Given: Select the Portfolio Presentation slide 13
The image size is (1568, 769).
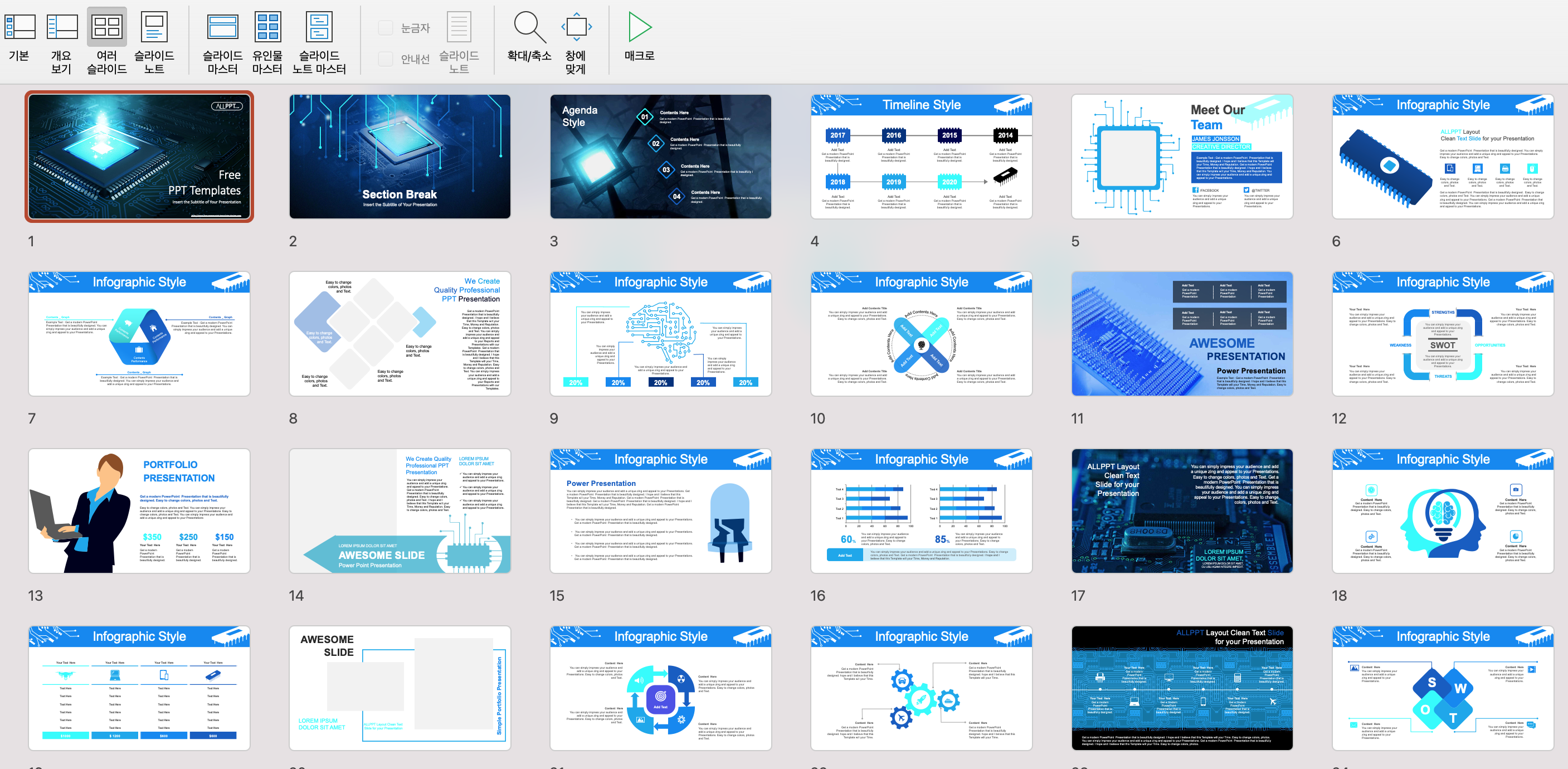Looking at the screenshot, I should pos(139,511).
